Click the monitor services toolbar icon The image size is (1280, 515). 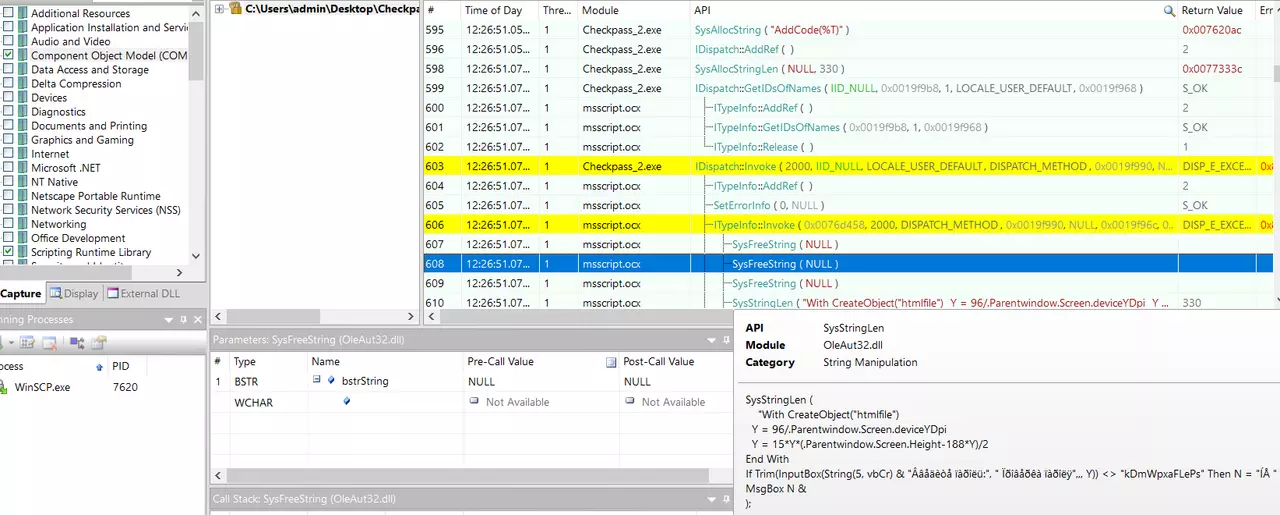77,343
